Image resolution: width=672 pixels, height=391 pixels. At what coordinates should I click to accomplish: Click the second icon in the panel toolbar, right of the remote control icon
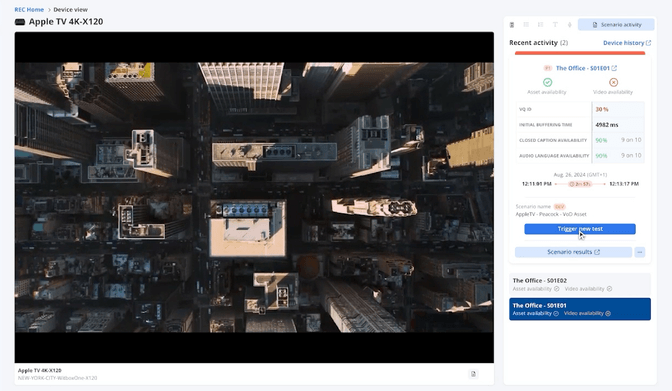526,25
